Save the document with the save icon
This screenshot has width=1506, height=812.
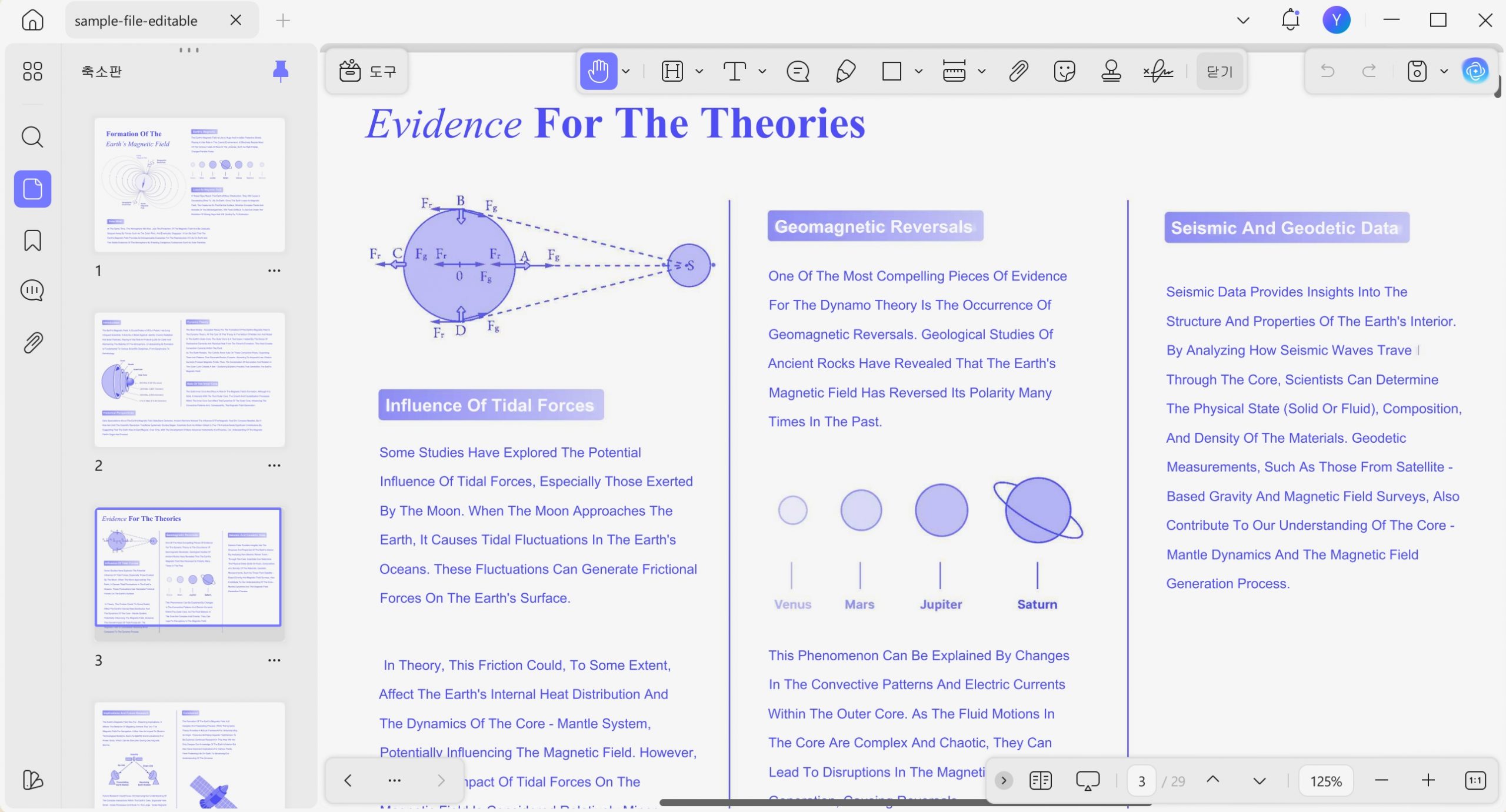pyautogui.click(x=1417, y=71)
